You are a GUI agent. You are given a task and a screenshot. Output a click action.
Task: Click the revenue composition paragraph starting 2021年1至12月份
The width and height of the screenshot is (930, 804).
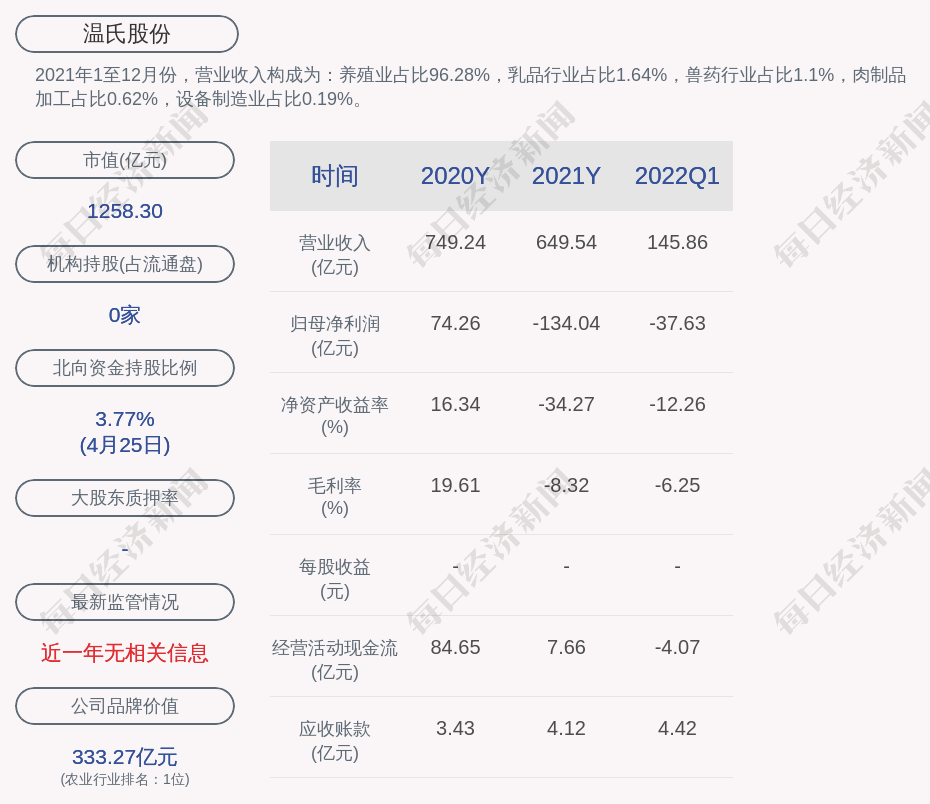click(470, 87)
